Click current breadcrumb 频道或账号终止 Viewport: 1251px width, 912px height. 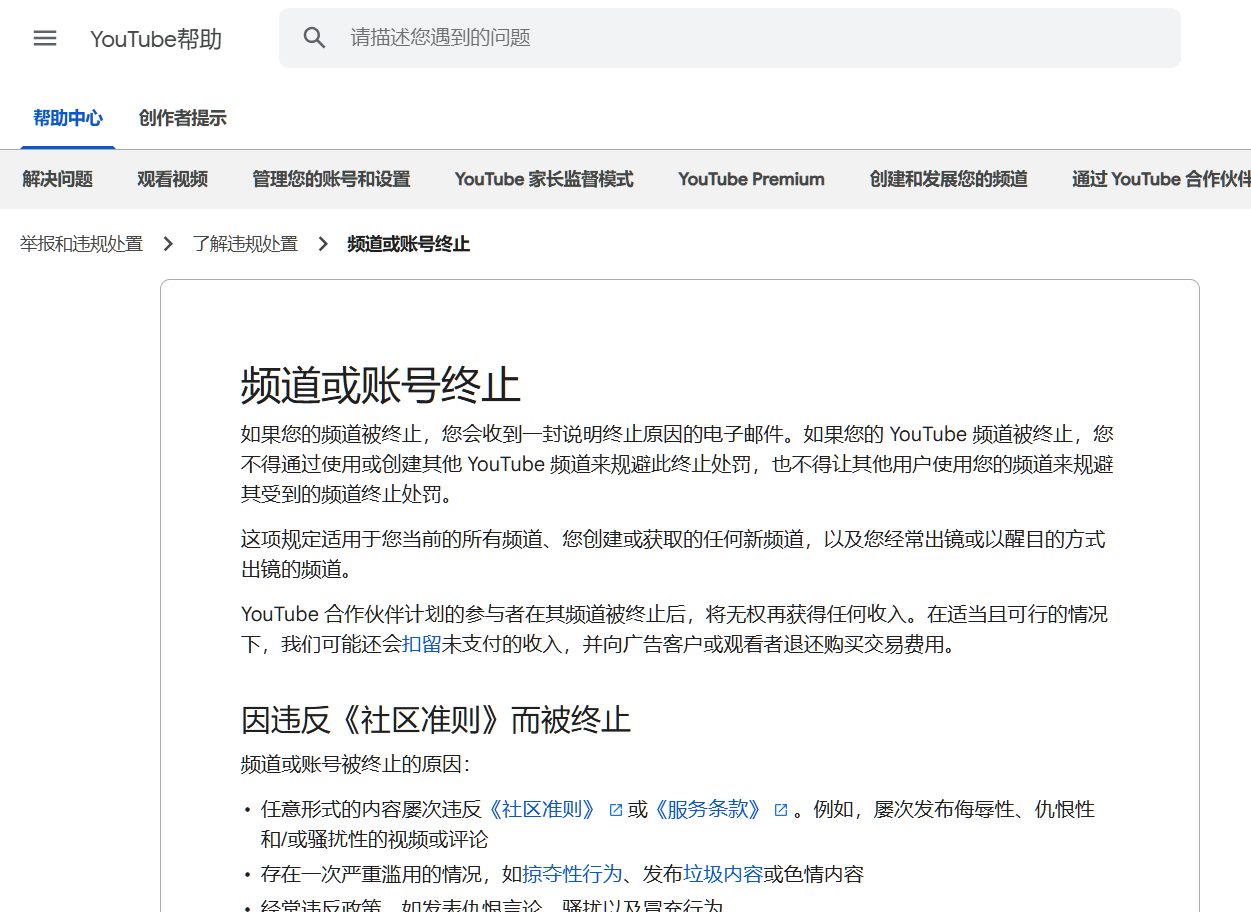point(408,244)
